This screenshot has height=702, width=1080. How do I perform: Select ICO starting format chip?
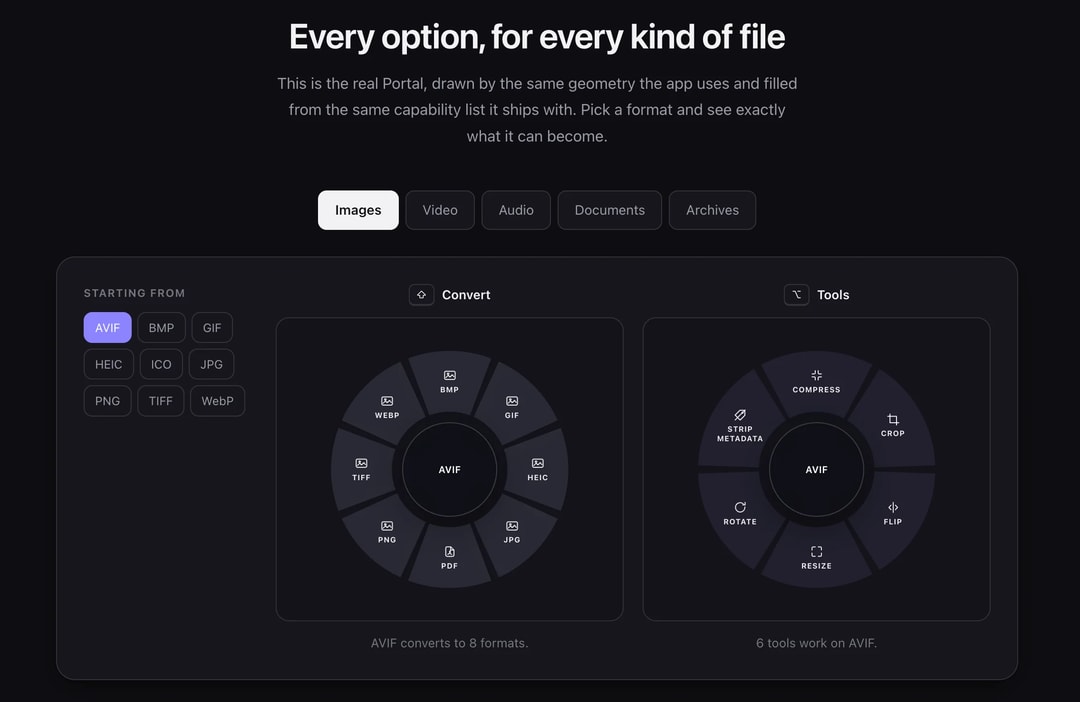[161, 364]
